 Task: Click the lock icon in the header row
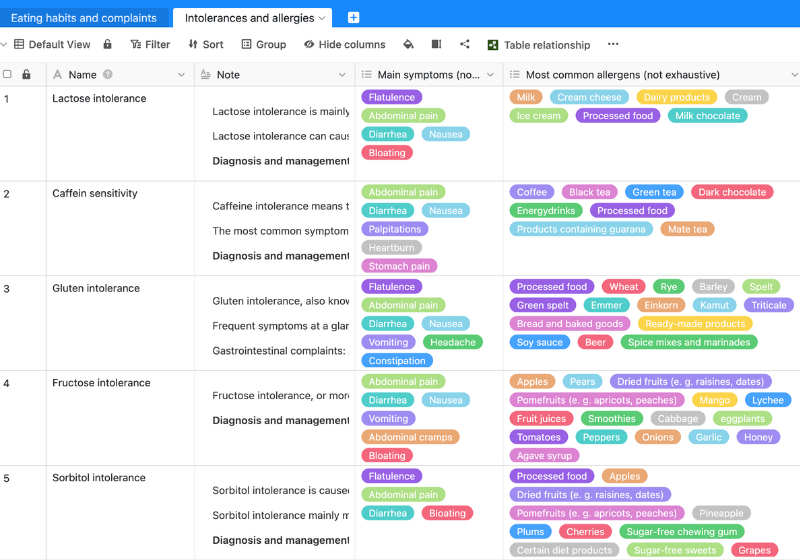coord(26,75)
